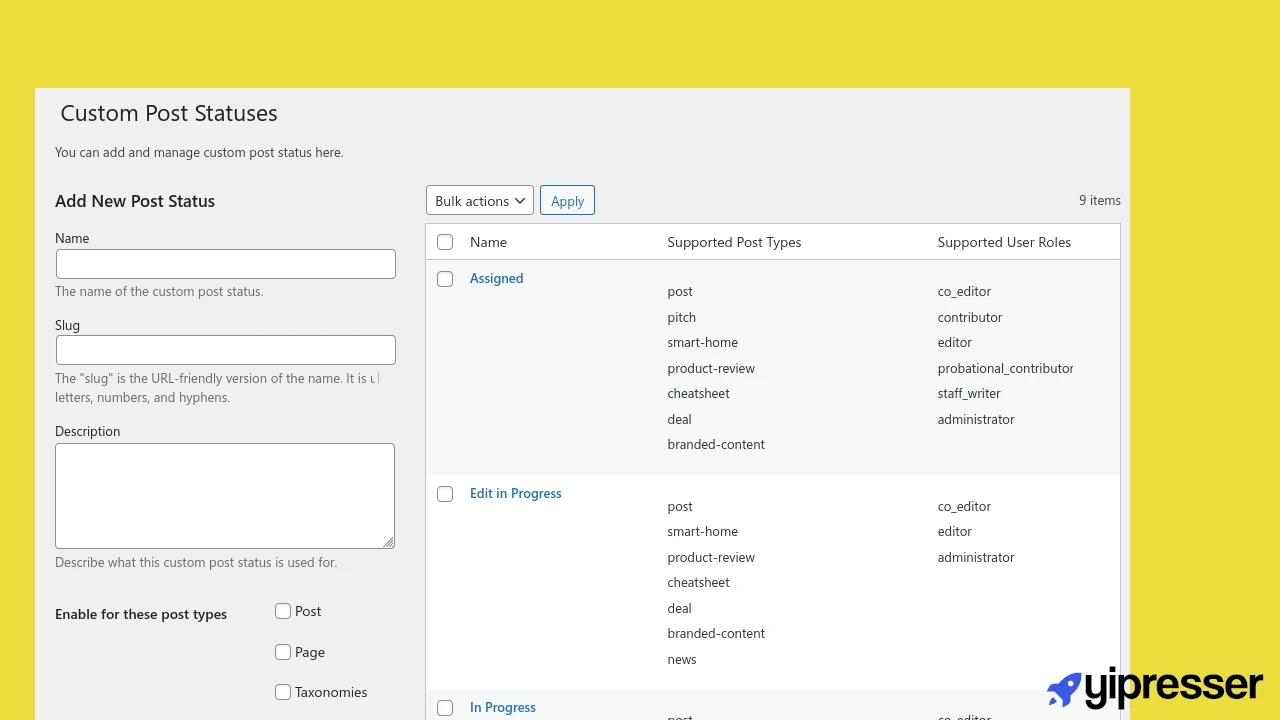Select the Edit in Progress row checkbox

tap(445, 493)
